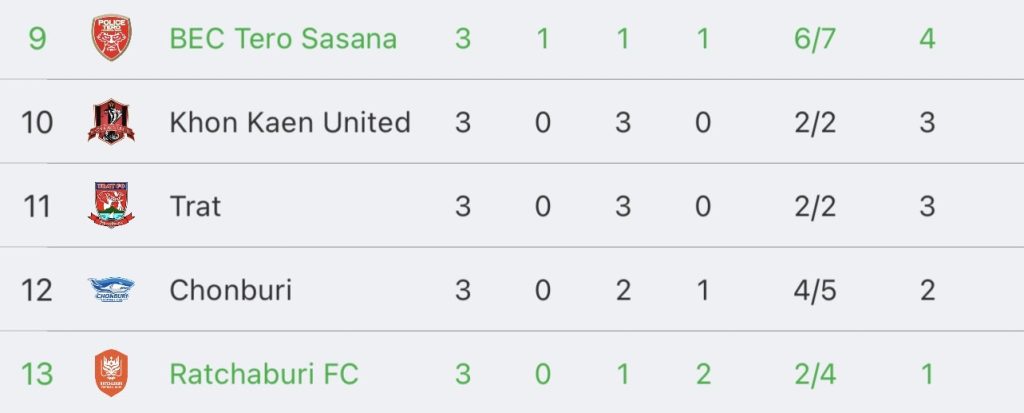Tap the 1 point value for Ratchaburi FC
Viewport: 1024px width, 413px height.
pos(927,374)
